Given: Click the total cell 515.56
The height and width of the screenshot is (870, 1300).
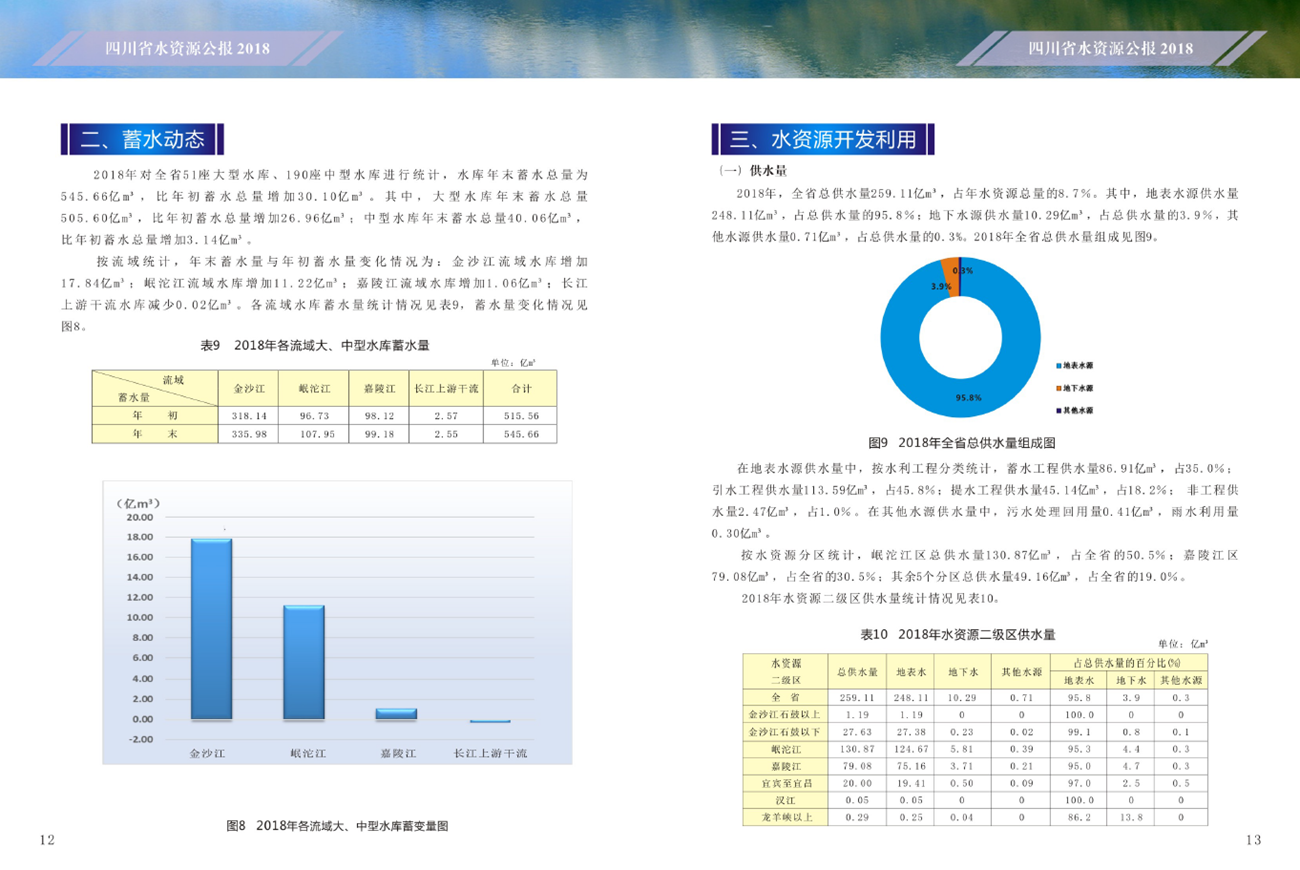Looking at the screenshot, I should coord(521,415).
